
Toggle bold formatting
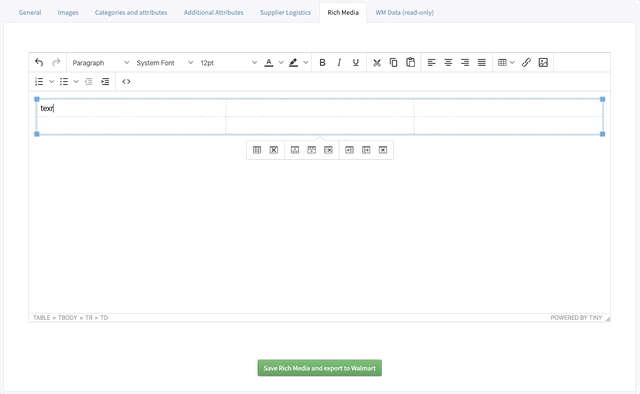click(322, 62)
